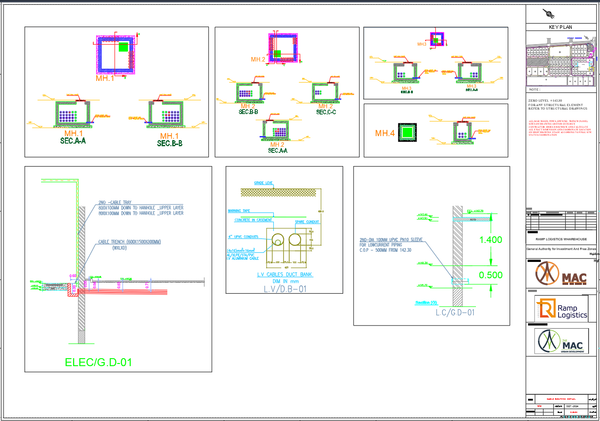Viewport: 600px width, 421px height.
Task: Click the north arrow symbol above Key Plan
Action: coord(549,14)
